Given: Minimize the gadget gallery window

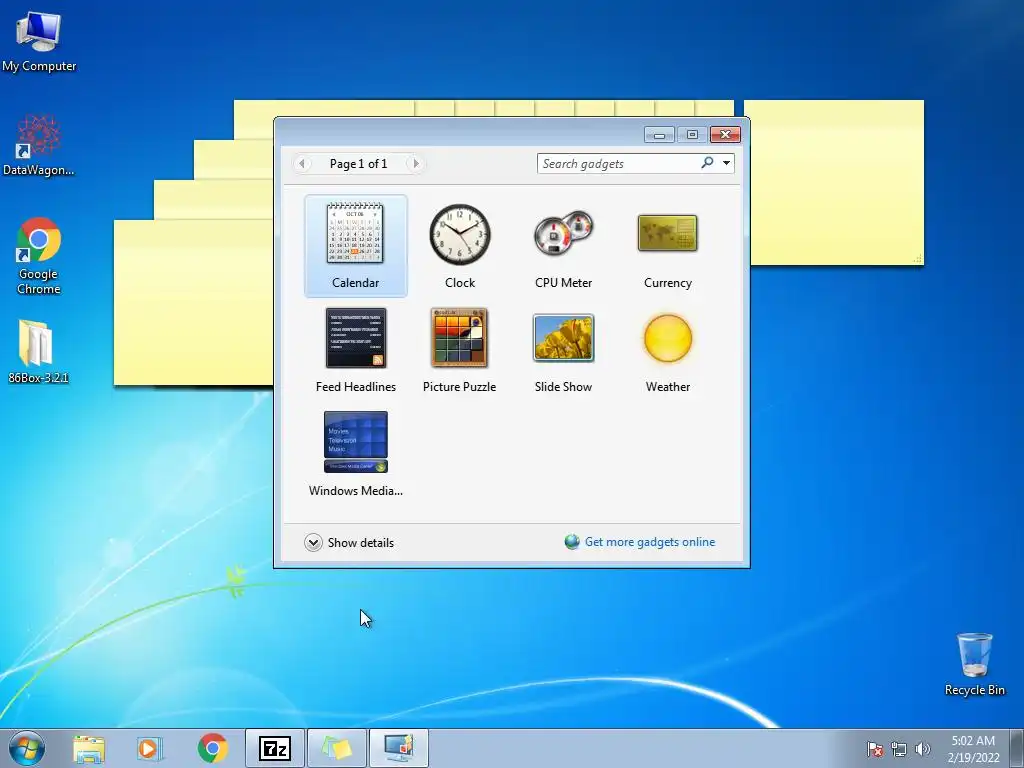Looking at the screenshot, I should click(x=659, y=135).
